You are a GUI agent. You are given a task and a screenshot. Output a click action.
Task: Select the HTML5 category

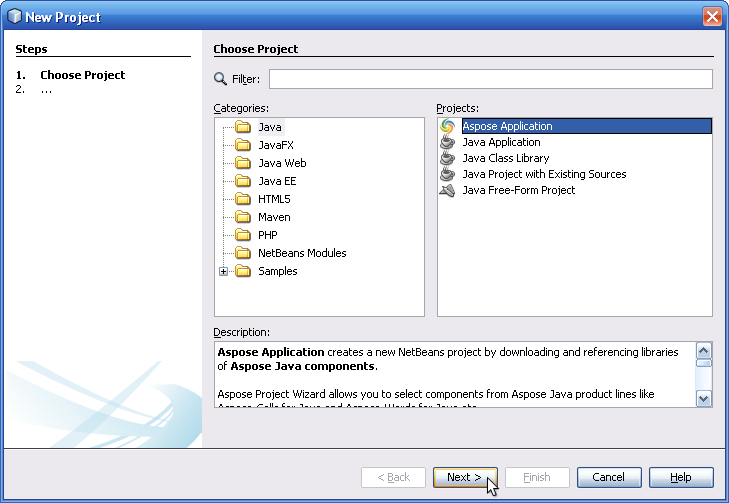click(274, 199)
